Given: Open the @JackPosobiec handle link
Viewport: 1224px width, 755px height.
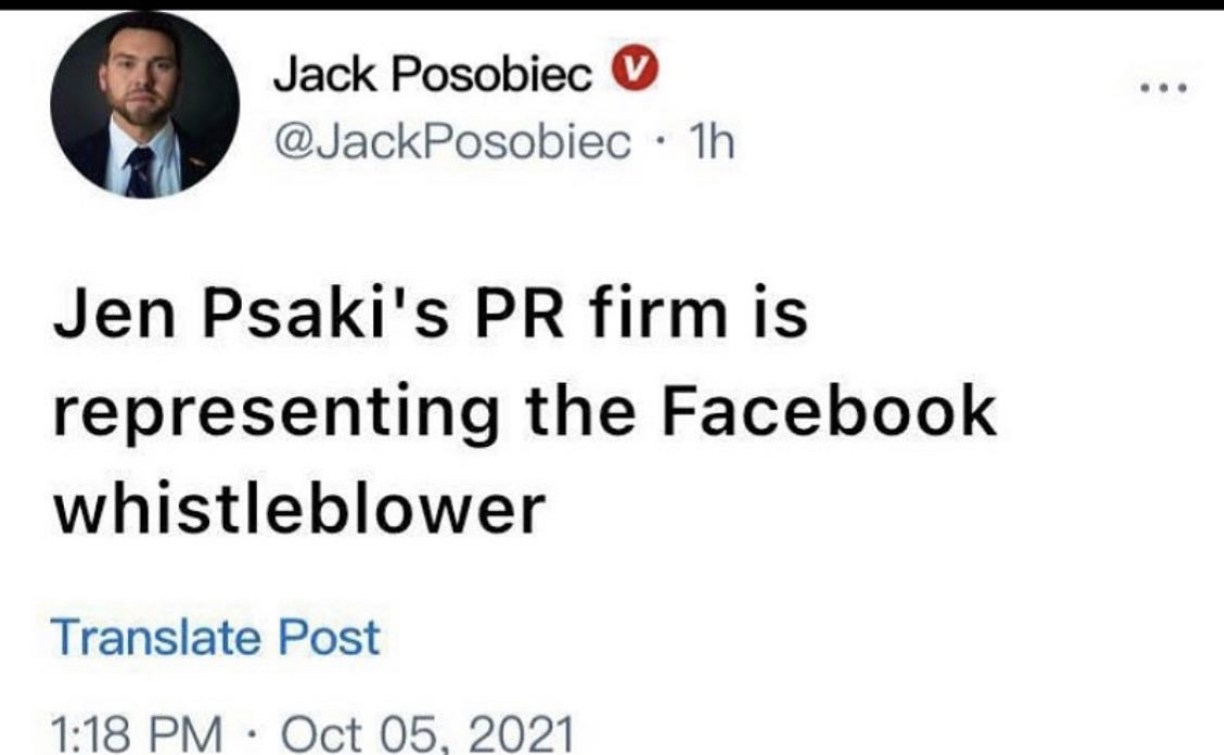Looking at the screenshot, I should click(452, 145).
